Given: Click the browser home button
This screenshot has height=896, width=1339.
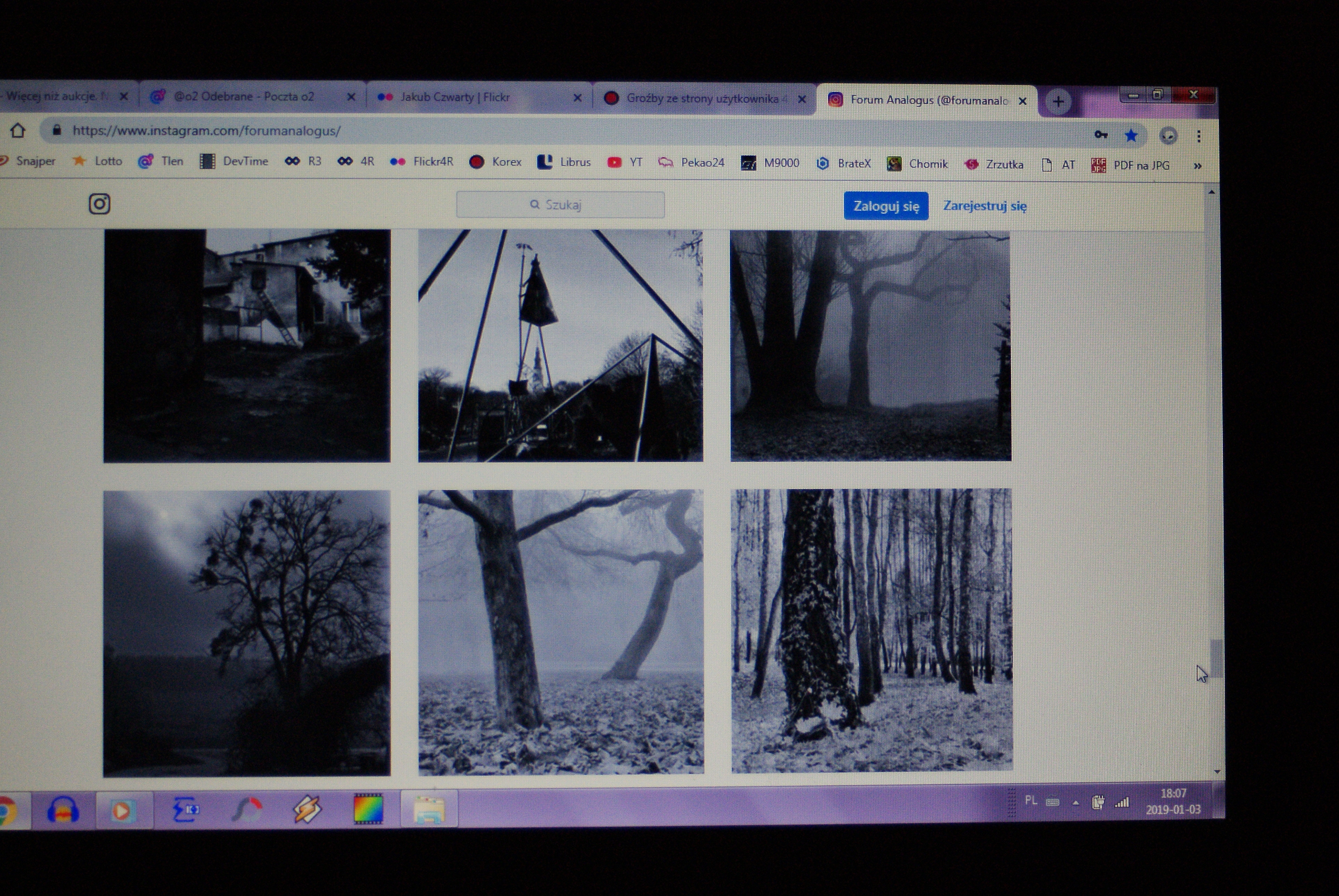Looking at the screenshot, I should pos(18,131).
